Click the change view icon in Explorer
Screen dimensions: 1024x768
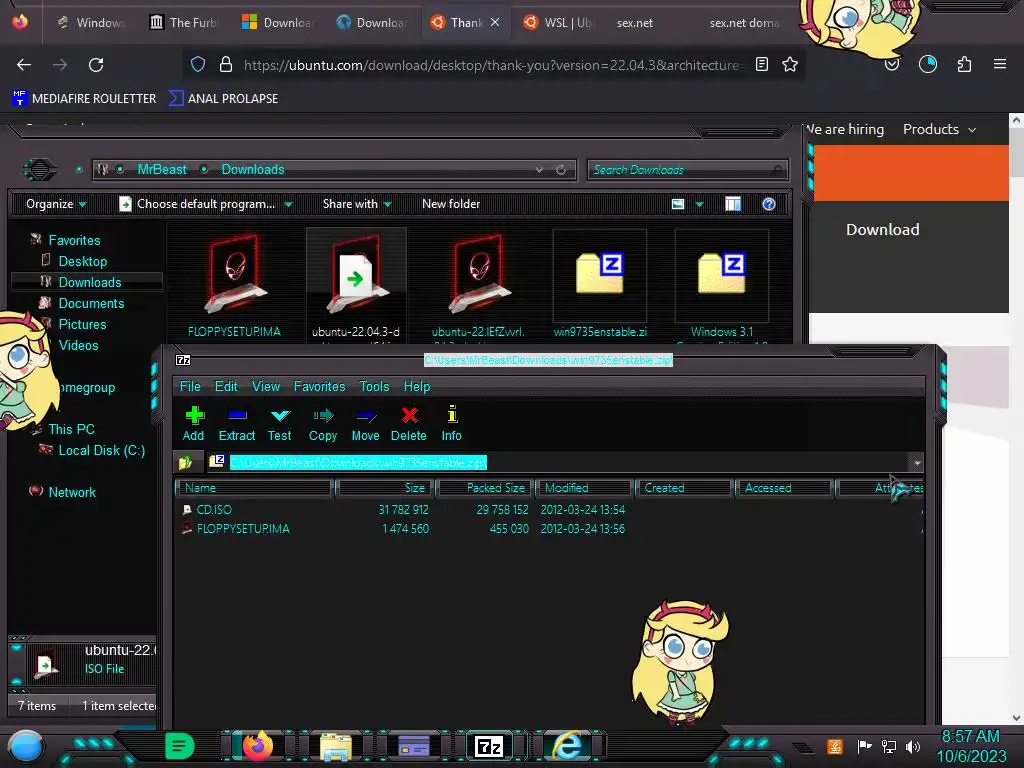click(678, 204)
